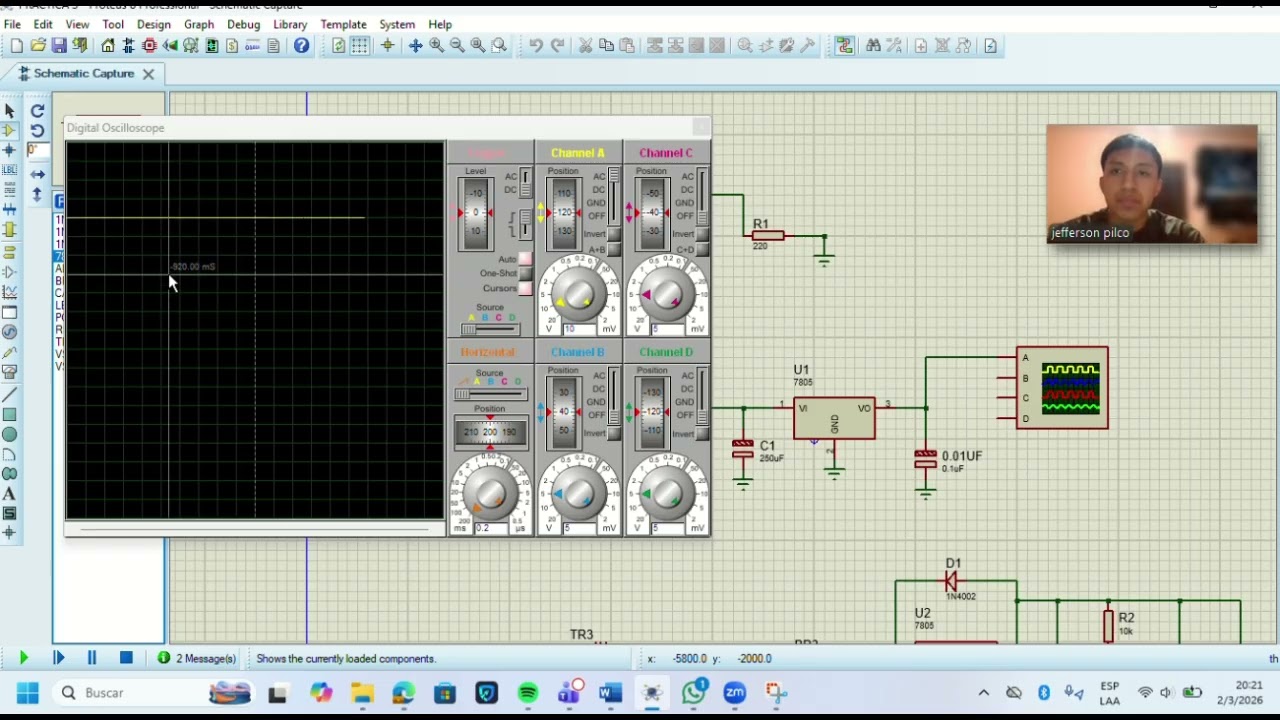1280x720 pixels.
Task: Toggle Channel A Invert button
Action: 615,234
